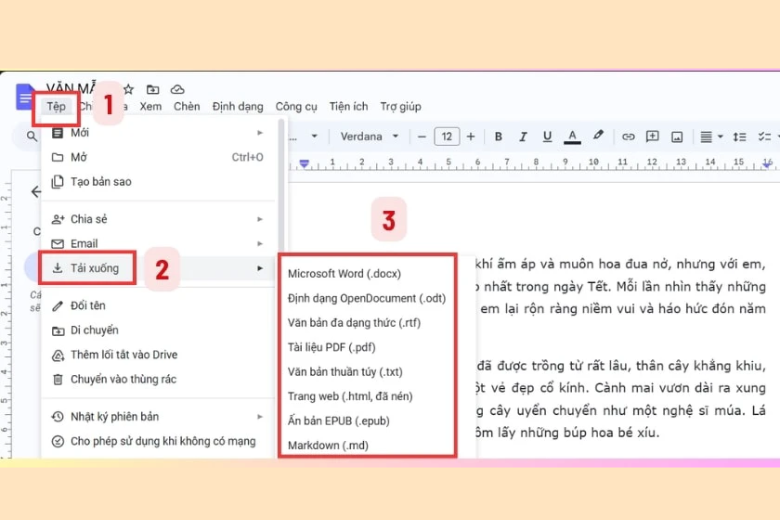This screenshot has width=780, height=520.
Task: Open the Công cụ menu
Action: click(x=296, y=106)
